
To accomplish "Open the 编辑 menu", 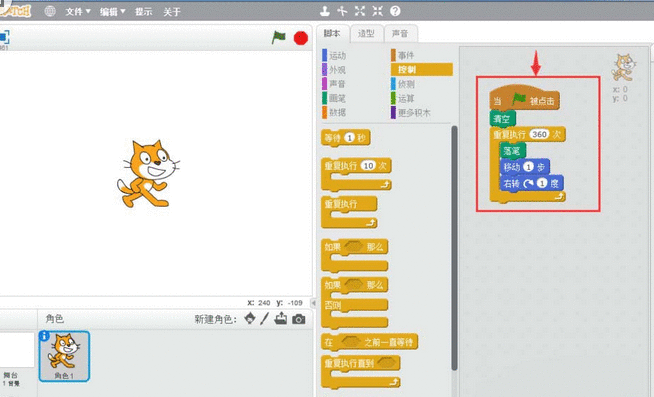I will pos(112,12).
